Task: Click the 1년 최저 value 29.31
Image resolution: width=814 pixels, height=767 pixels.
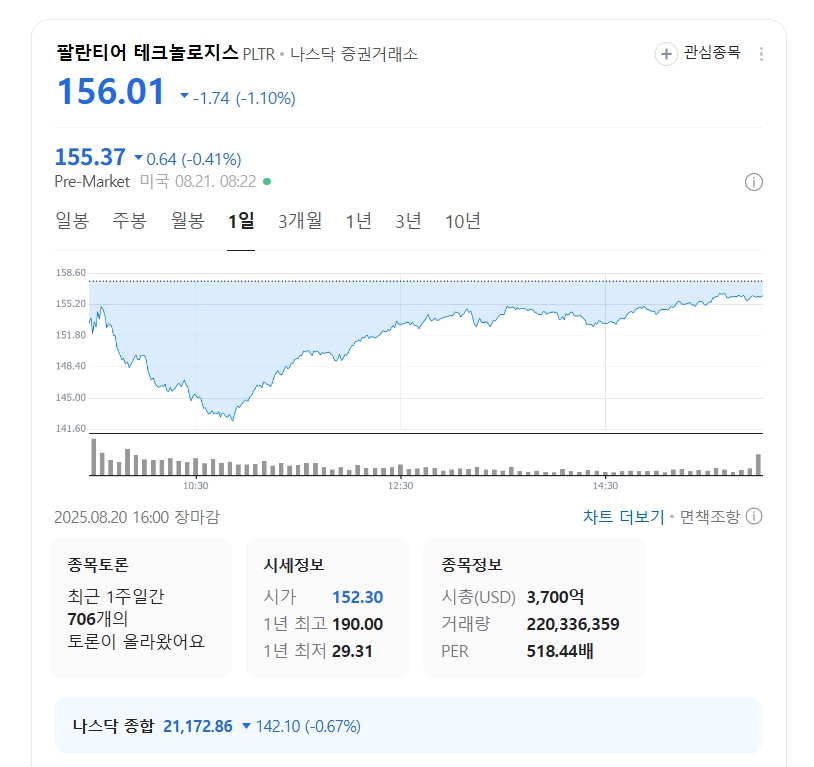Action: [x=352, y=651]
